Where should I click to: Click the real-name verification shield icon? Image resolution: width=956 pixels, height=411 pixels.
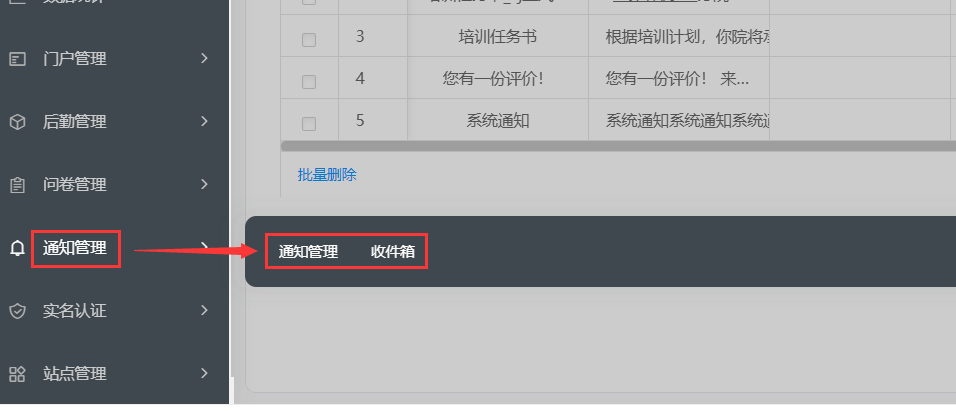18,311
